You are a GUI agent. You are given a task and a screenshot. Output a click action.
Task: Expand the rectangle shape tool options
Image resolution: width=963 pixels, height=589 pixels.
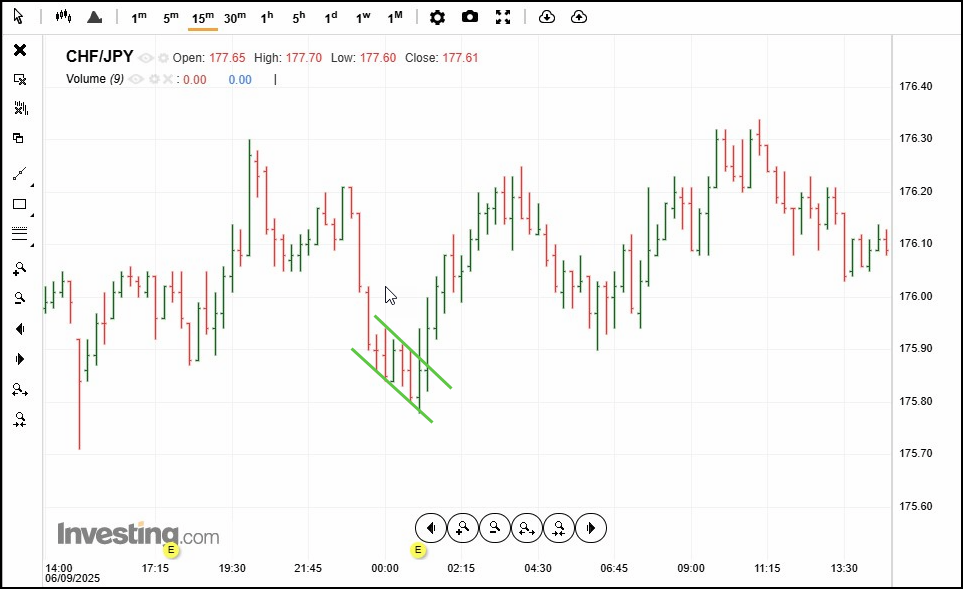tap(33, 215)
